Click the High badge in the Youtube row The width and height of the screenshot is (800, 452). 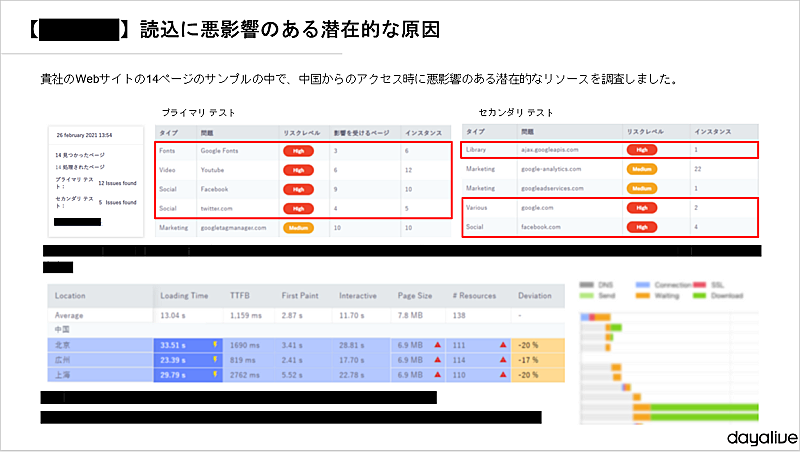(x=298, y=170)
